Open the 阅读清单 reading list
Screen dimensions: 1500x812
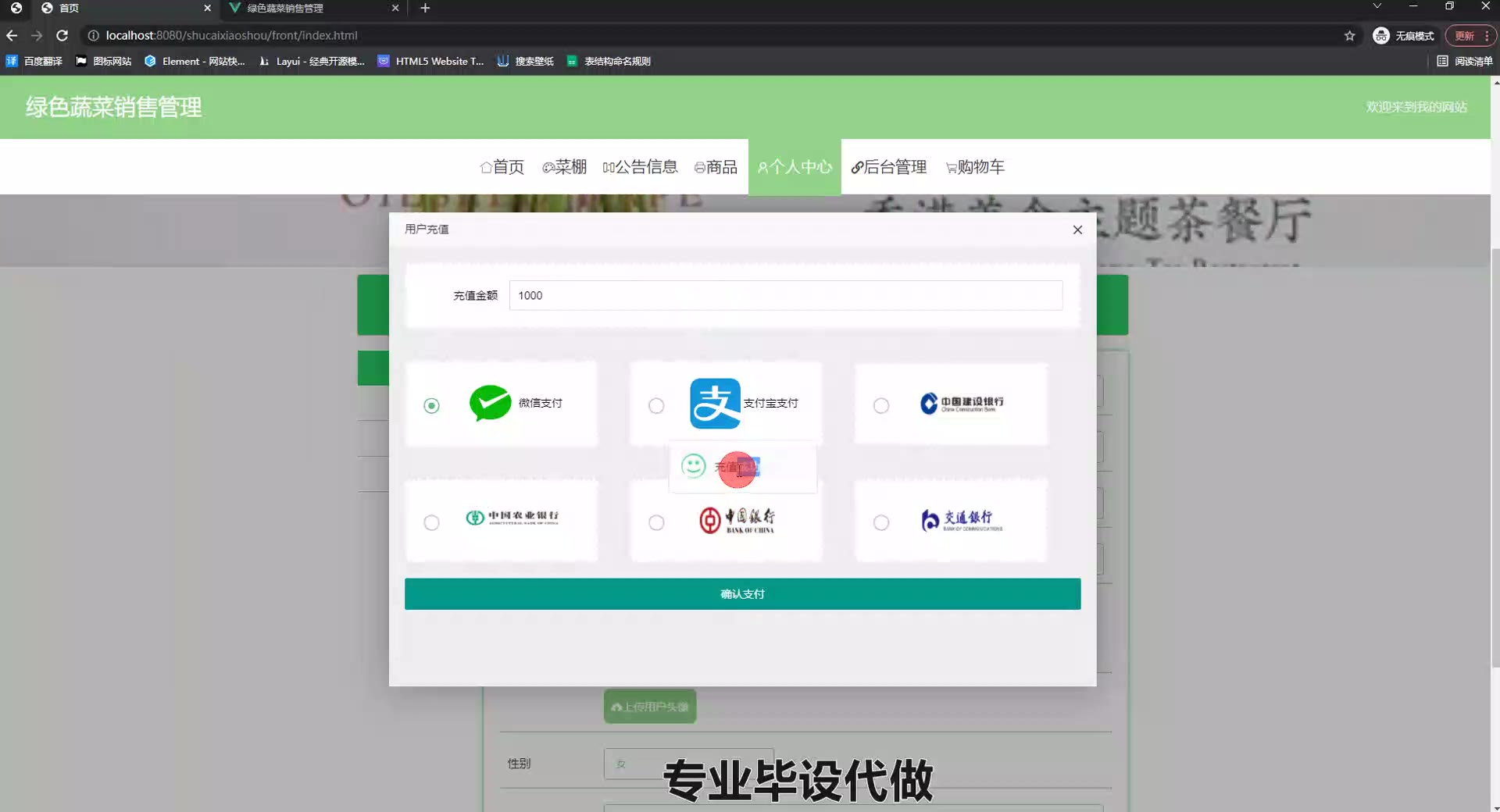coord(1465,61)
